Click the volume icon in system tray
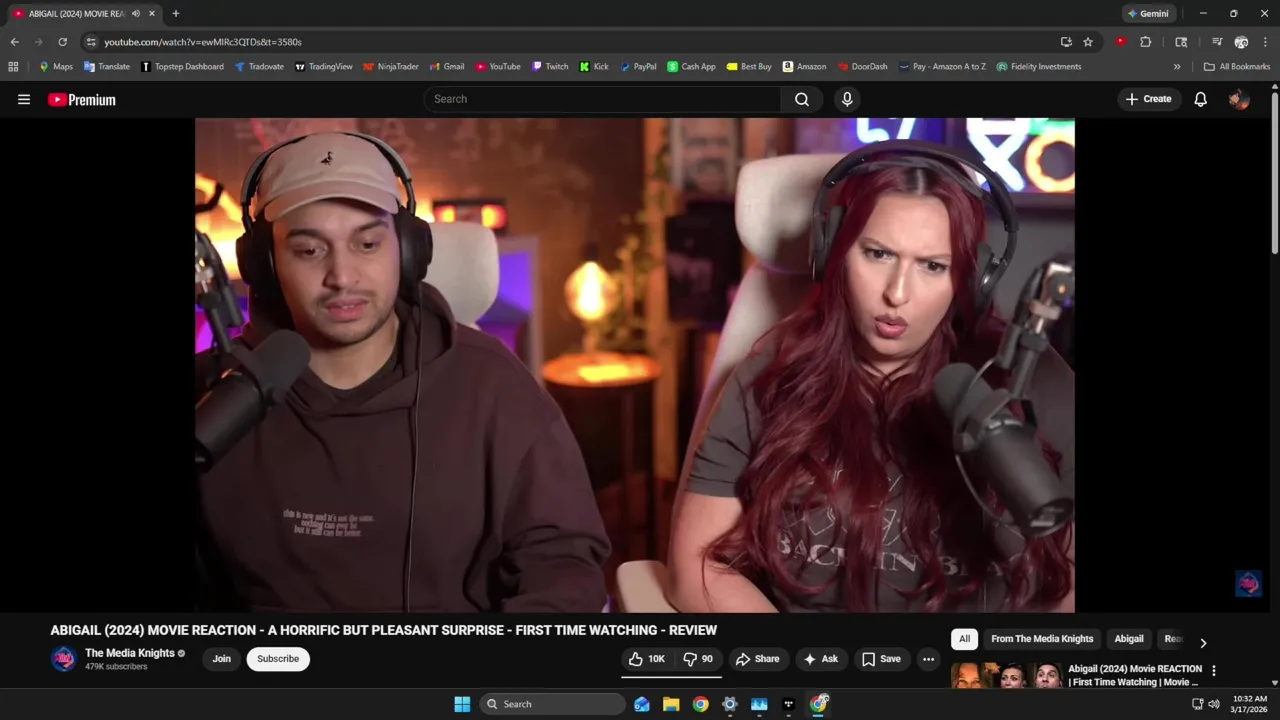This screenshot has width=1280, height=720. (x=1214, y=704)
